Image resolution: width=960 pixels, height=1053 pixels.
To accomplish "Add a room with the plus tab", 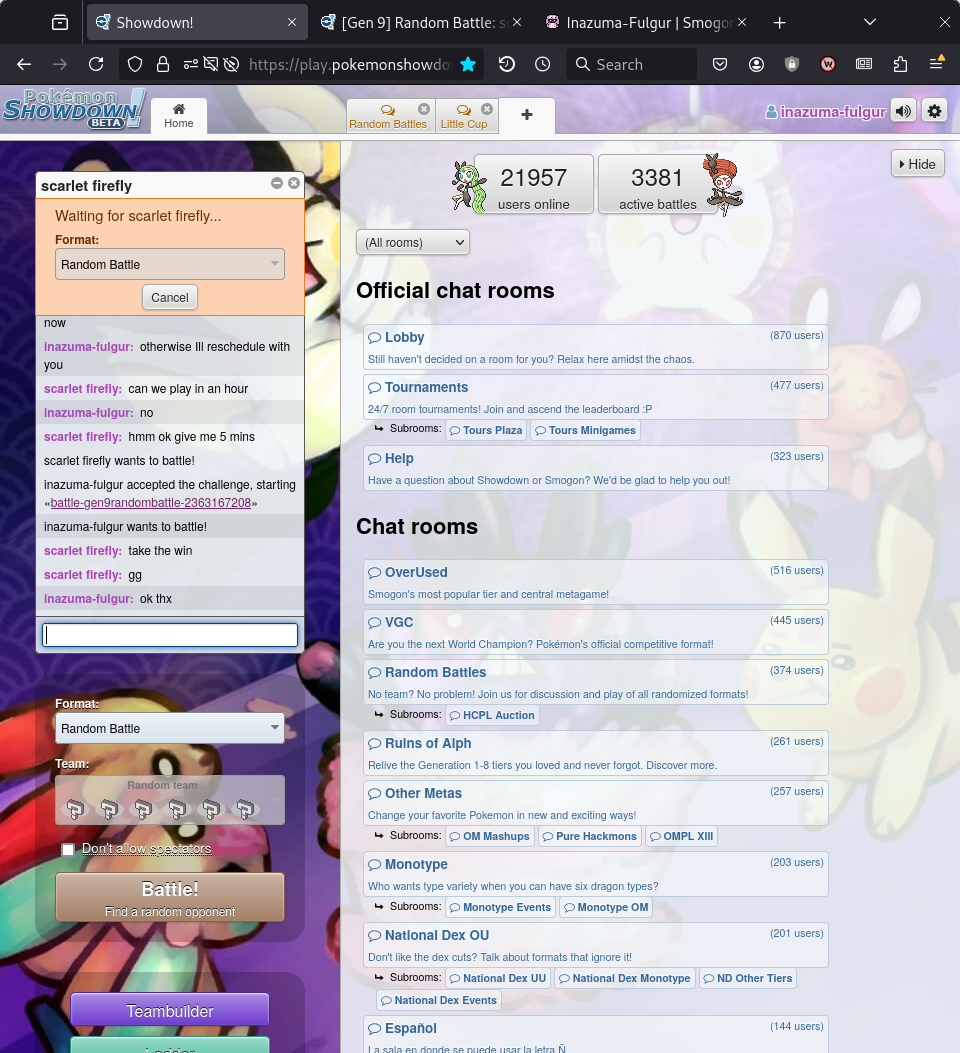I will point(527,115).
